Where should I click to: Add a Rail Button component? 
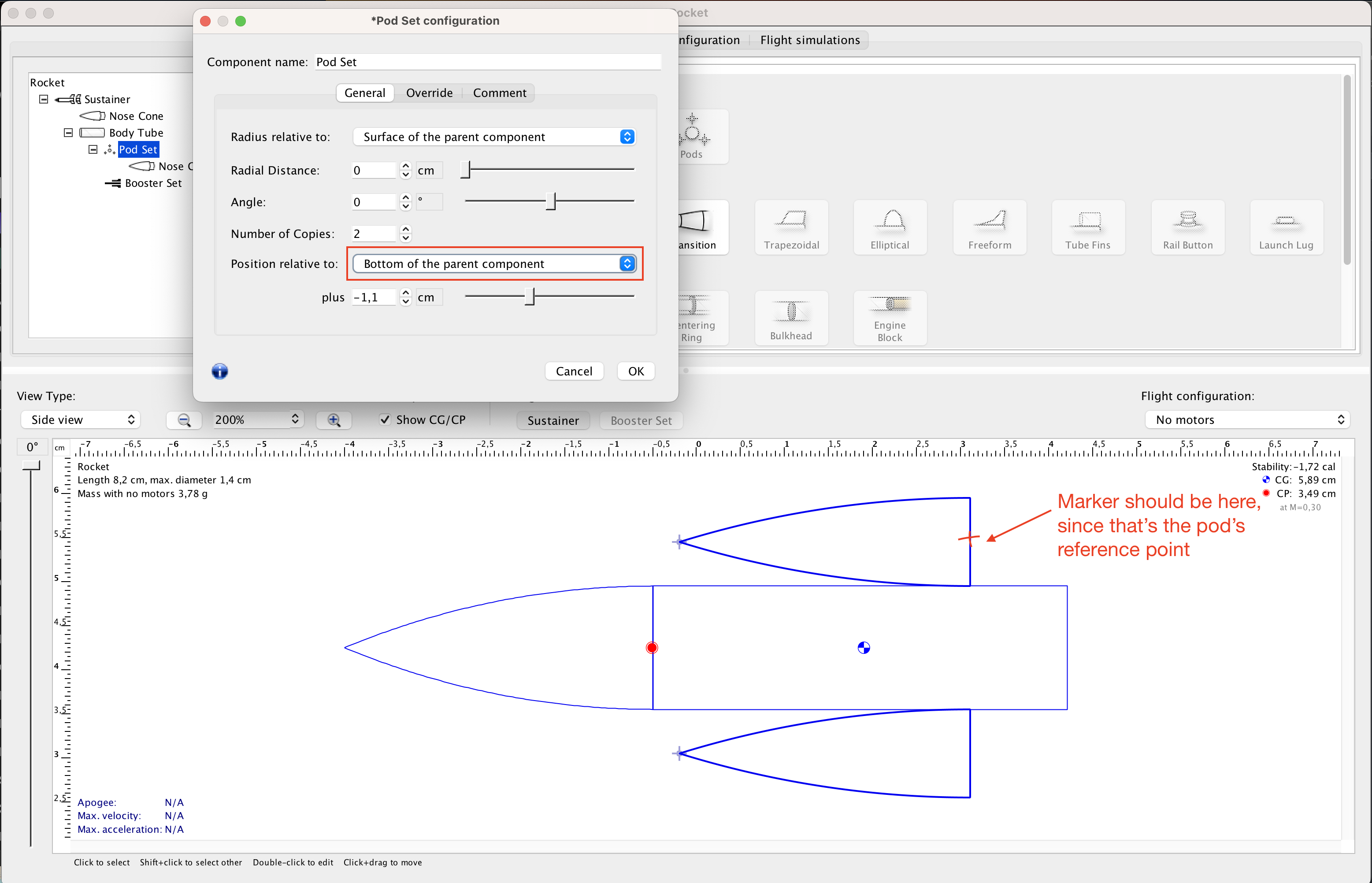click(x=1187, y=228)
